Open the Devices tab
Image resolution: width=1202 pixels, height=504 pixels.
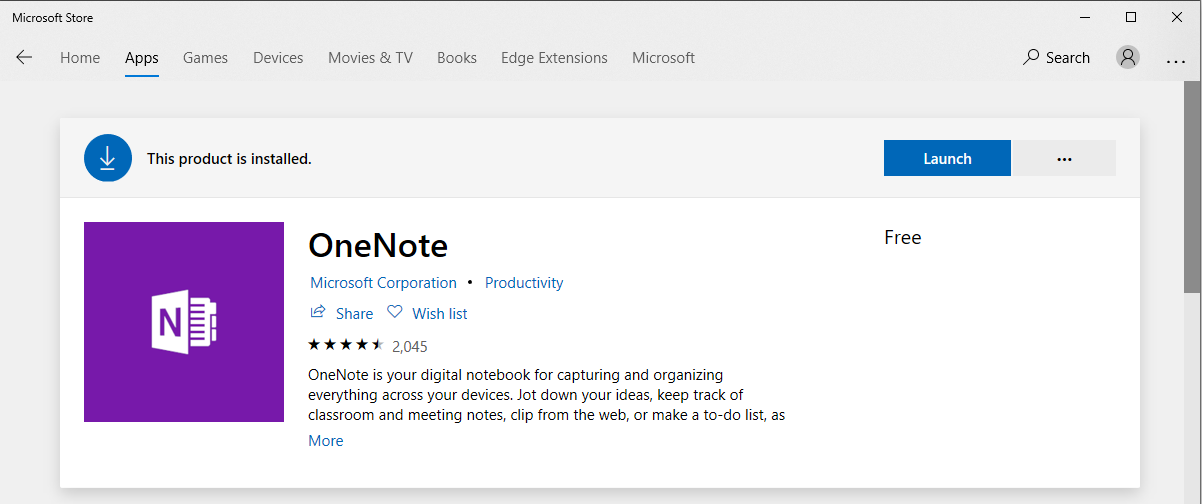pos(278,58)
